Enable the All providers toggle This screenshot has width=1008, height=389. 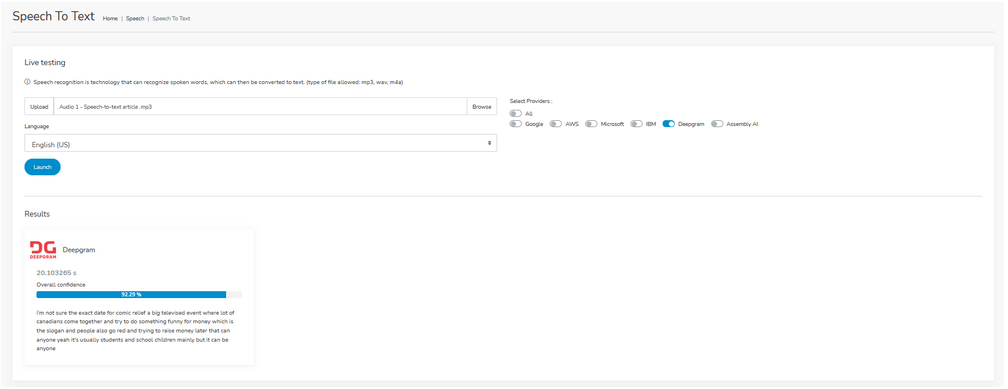tap(516, 113)
